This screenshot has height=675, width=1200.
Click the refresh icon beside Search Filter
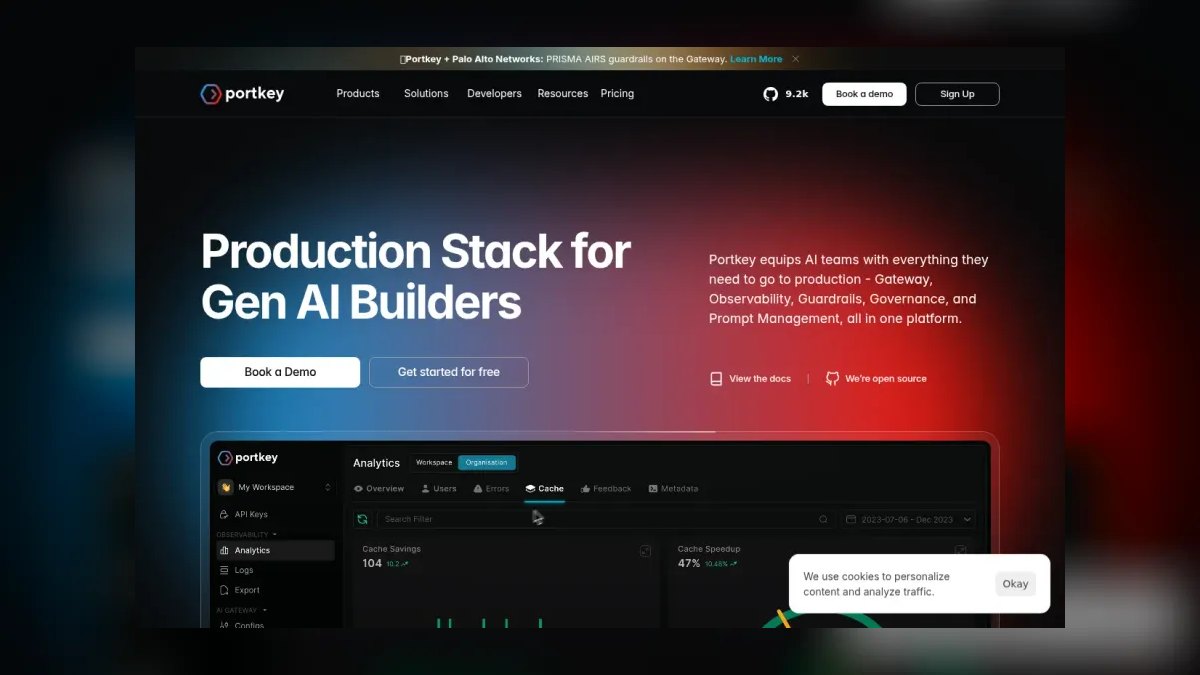(362, 519)
